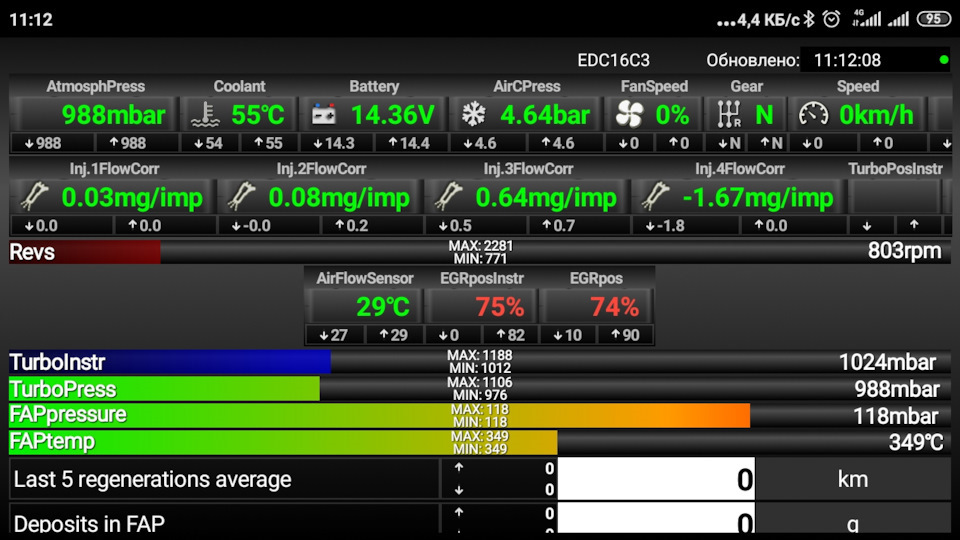Image resolution: width=960 pixels, height=540 pixels.
Task: Tap the -1.67mg/imp injector 4 value
Action: click(x=758, y=197)
